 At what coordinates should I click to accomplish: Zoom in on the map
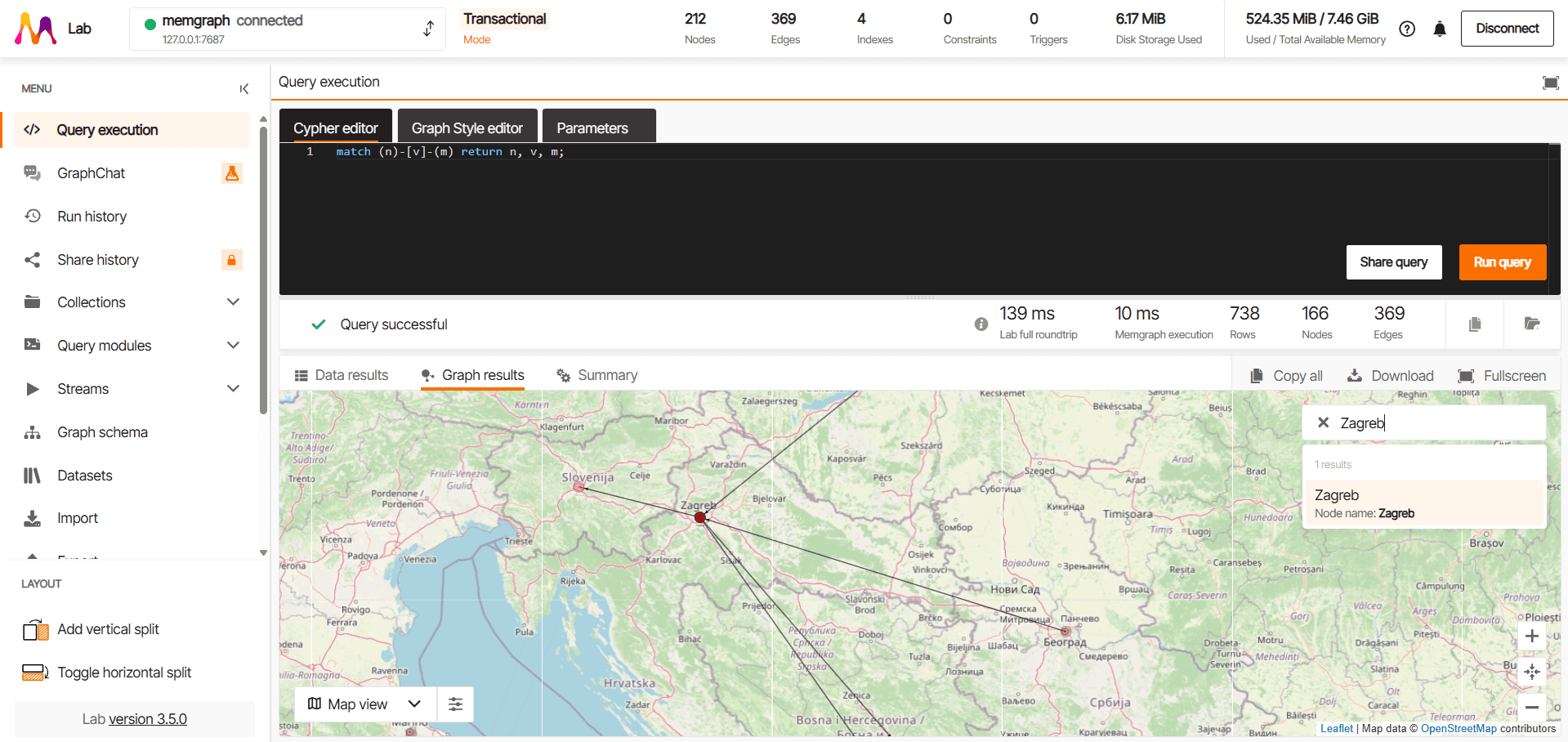point(1532,637)
